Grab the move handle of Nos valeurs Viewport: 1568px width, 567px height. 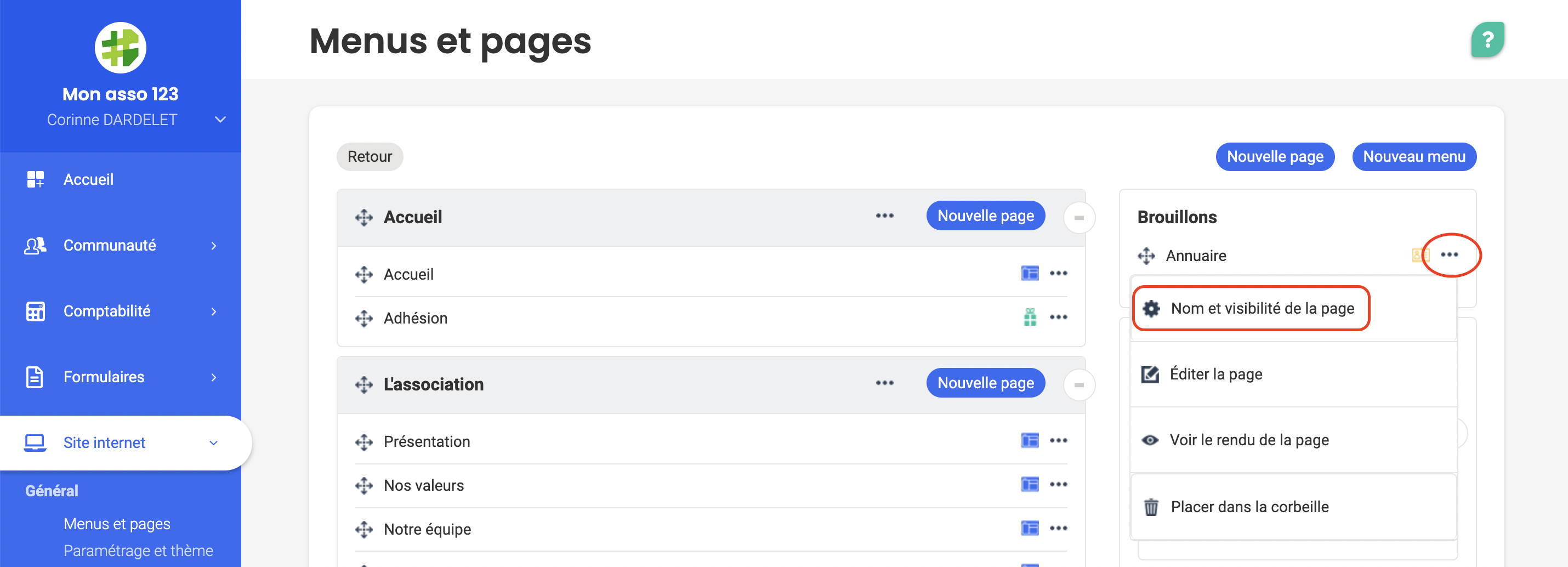364,486
